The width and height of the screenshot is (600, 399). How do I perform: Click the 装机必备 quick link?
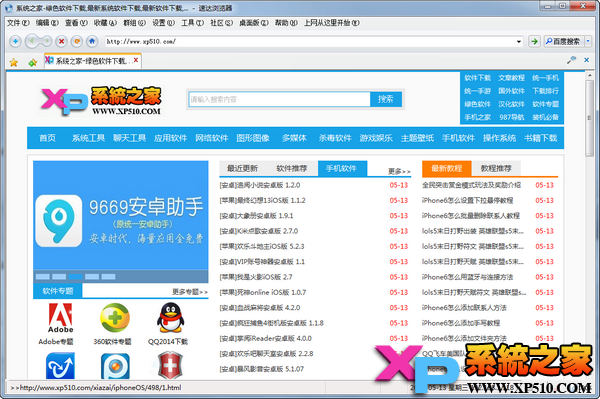(x=545, y=117)
